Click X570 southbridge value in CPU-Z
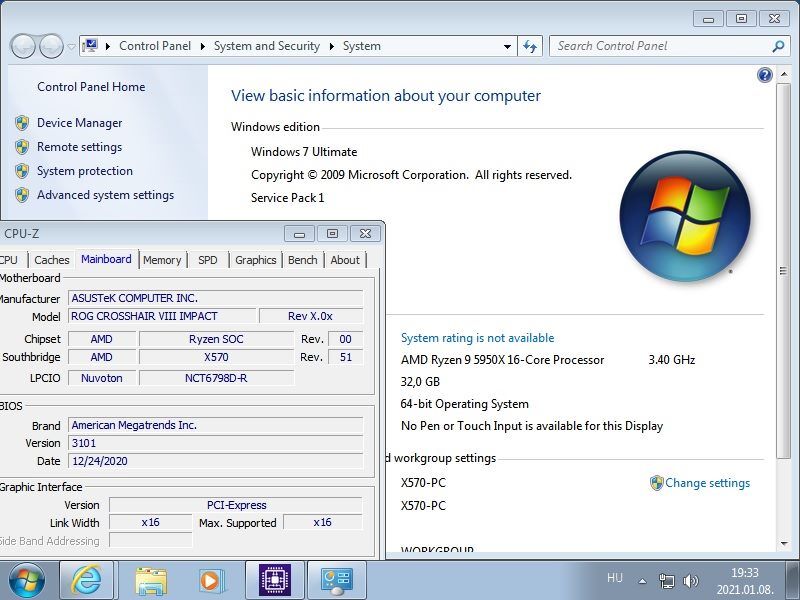The height and width of the screenshot is (600, 800). click(216, 357)
